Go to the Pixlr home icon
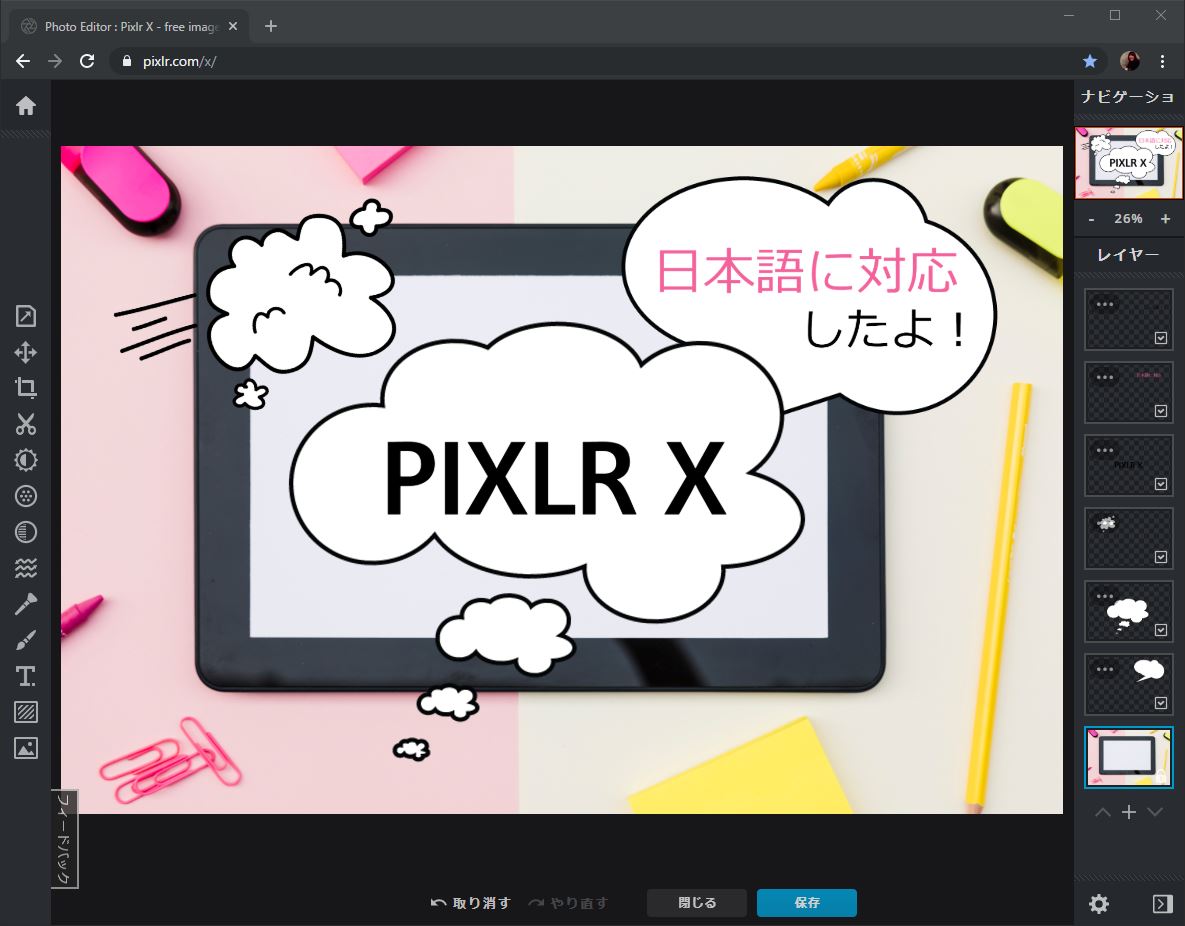Viewport: 1185px width, 926px height. point(26,106)
